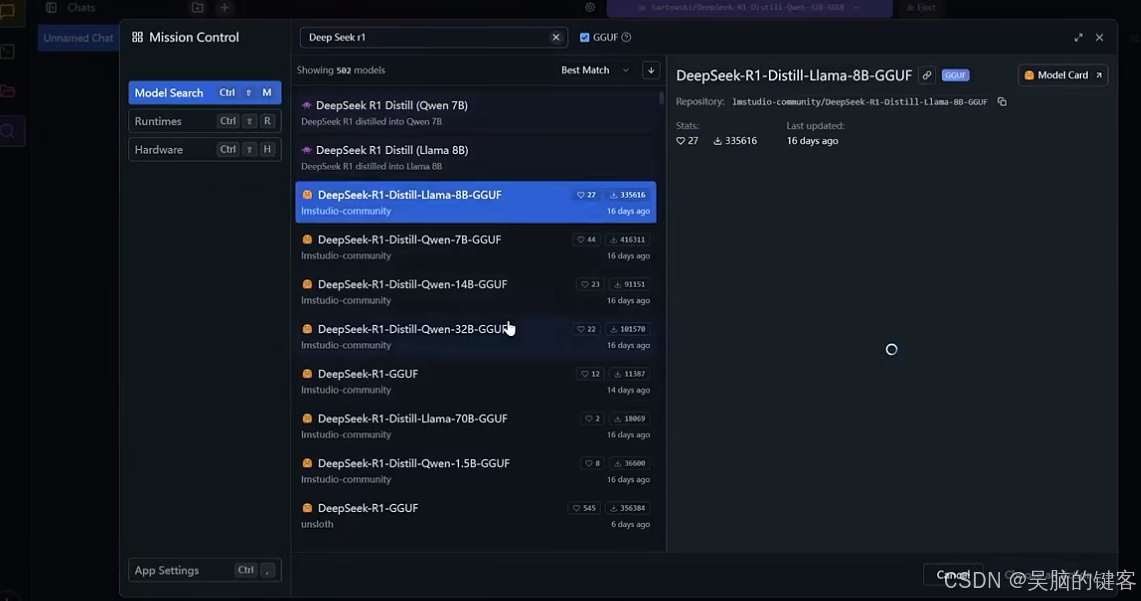Switch to the Runtimes tab

point(204,121)
